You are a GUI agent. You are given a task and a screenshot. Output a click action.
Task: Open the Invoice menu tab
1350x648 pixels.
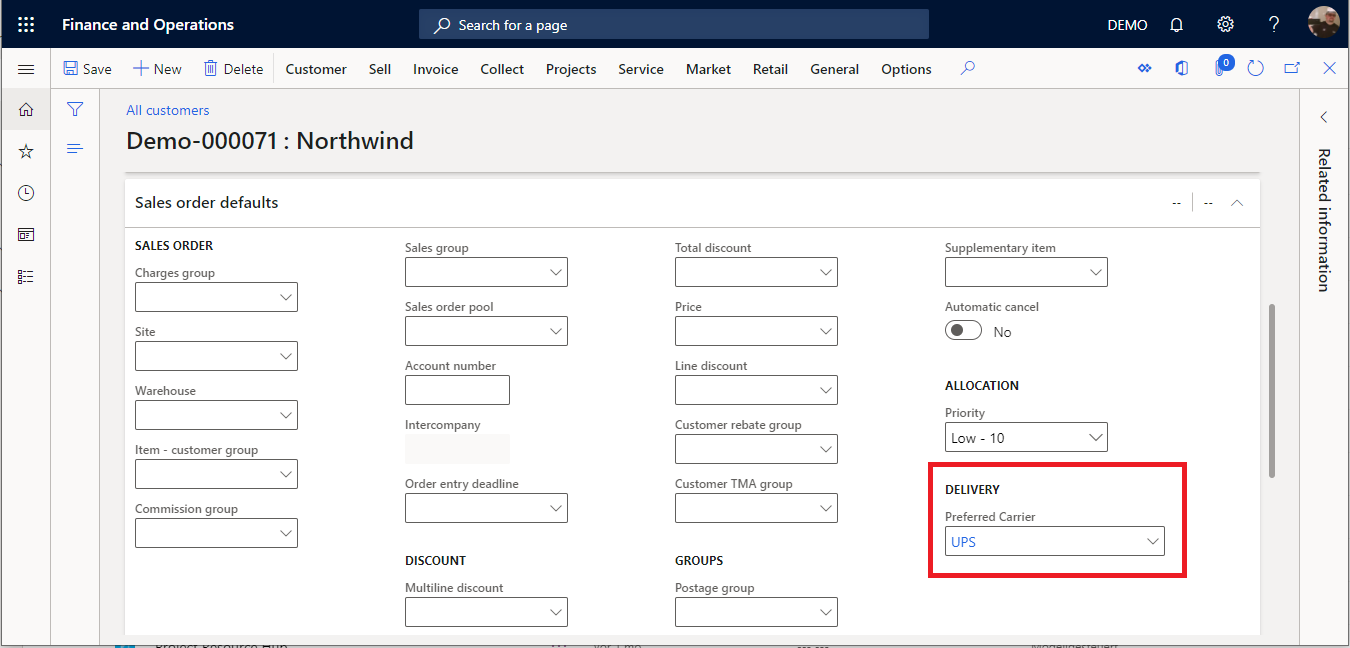pos(435,69)
